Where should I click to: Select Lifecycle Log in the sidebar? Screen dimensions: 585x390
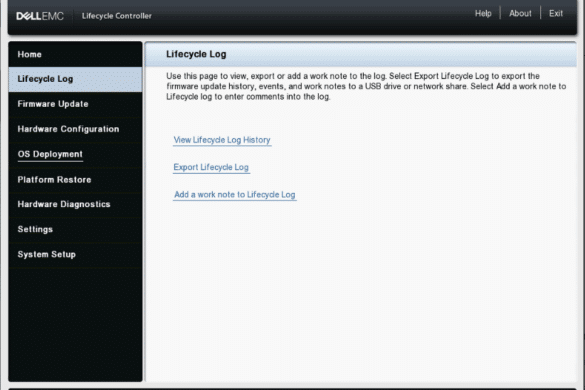pyautogui.click(x=75, y=79)
